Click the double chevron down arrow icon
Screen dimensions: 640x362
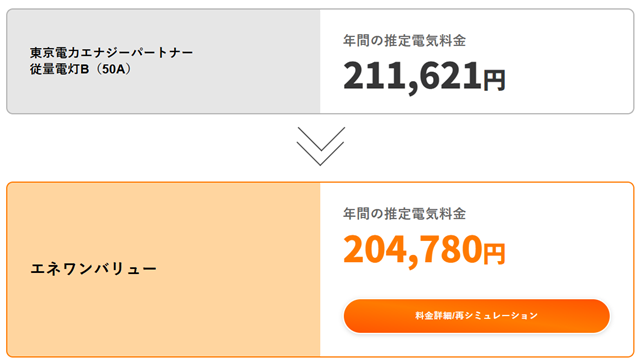pyautogui.click(x=320, y=146)
